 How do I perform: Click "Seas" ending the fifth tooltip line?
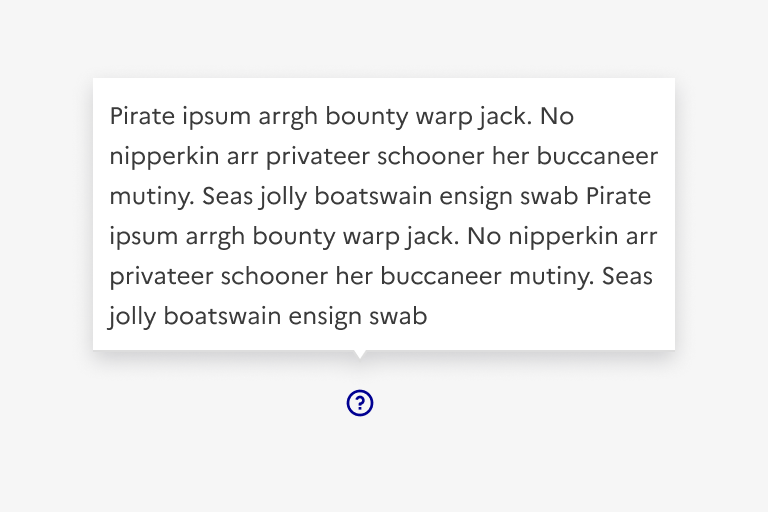tap(627, 277)
